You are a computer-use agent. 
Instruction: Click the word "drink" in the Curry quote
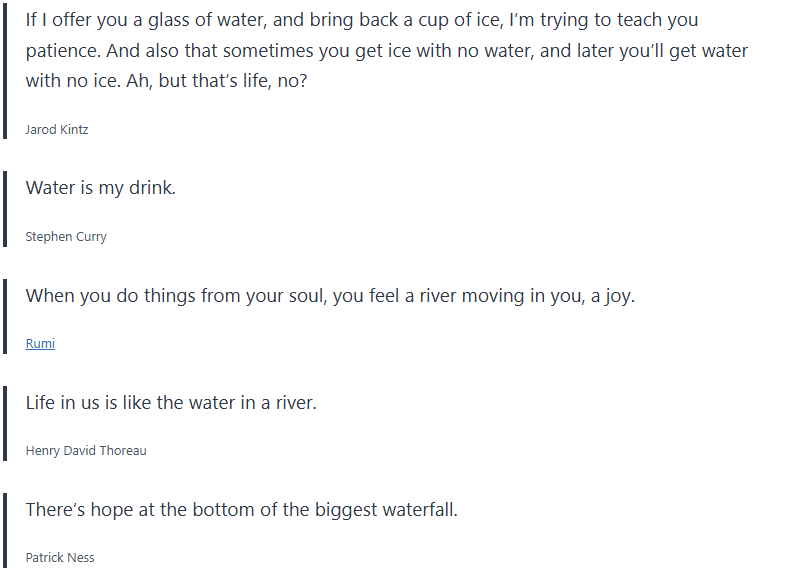tap(150, 187)
